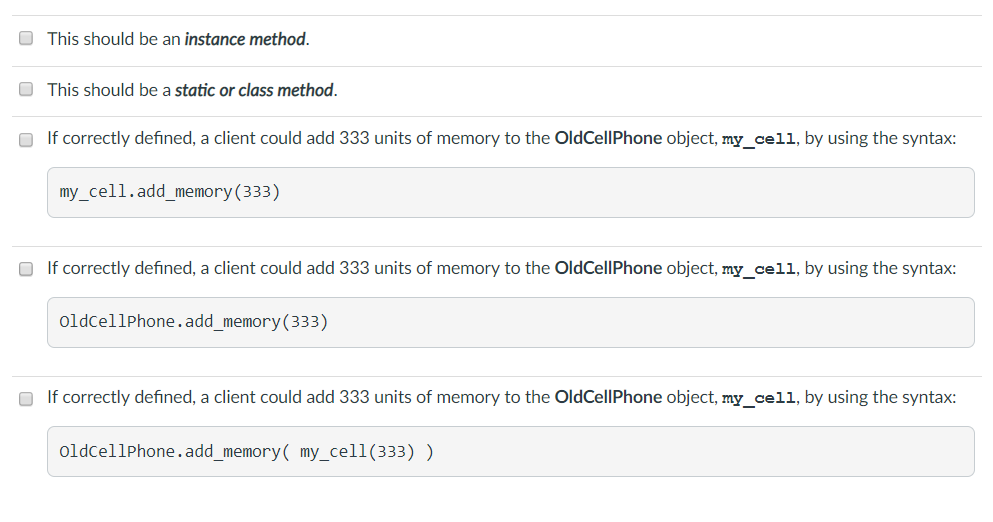Screen dimensions: 993x522
Task: Click the sentence above the OldCellPhone.add_memory(333) code
Action: click(x=502, y=268)
